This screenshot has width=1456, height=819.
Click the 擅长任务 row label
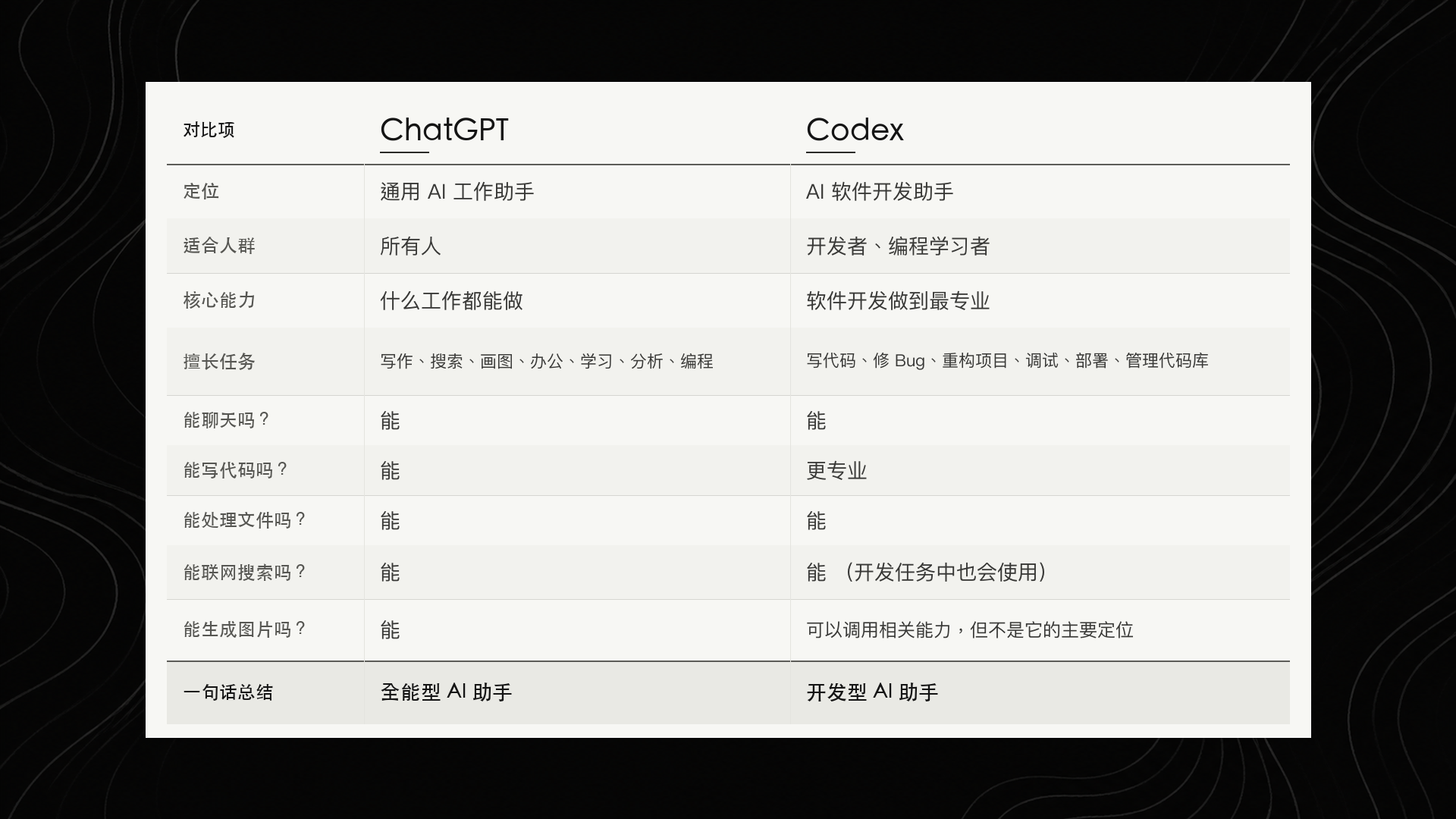(219, 362)
